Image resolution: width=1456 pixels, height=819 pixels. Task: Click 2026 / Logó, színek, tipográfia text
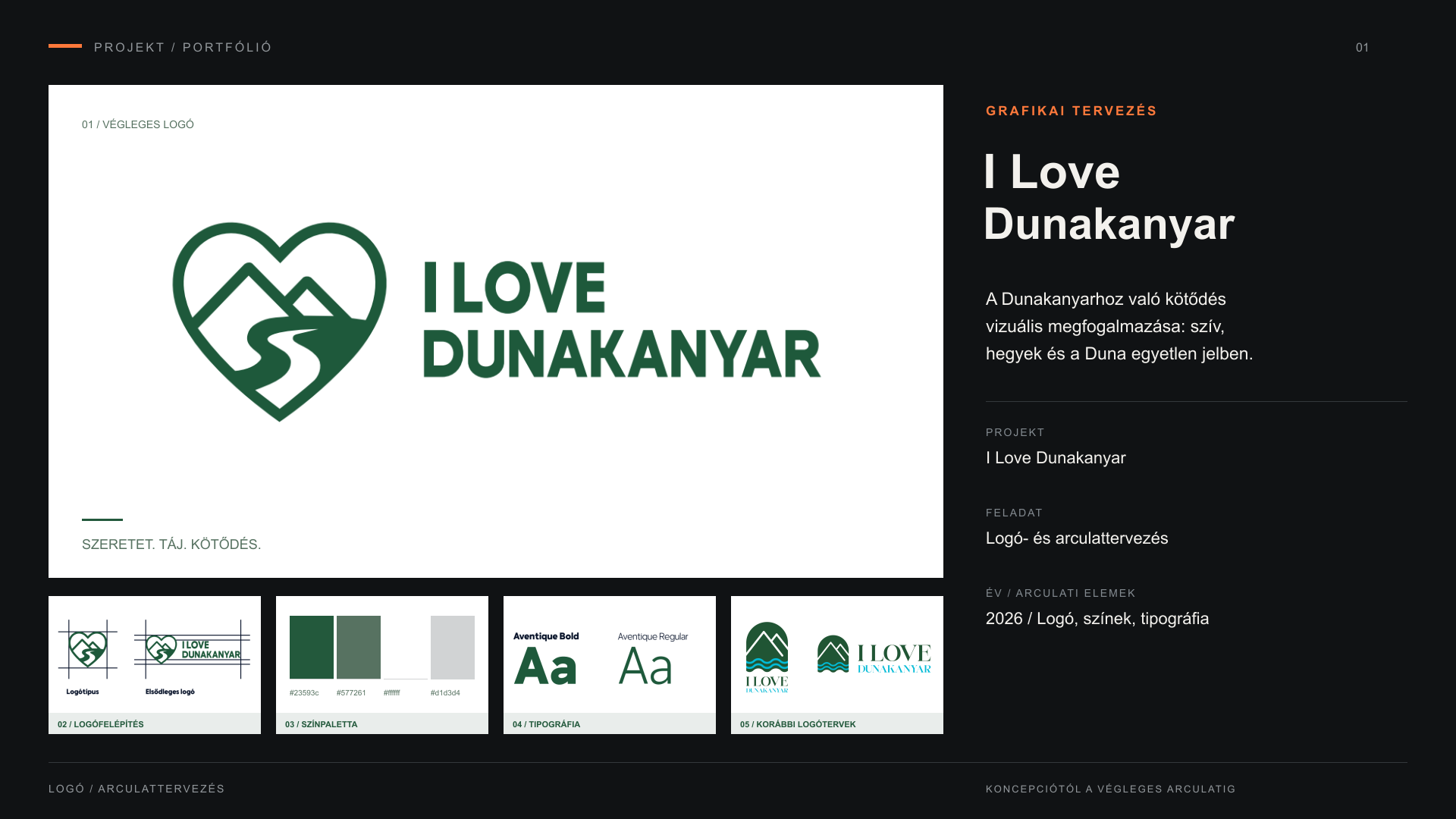tap(1097, 619)
